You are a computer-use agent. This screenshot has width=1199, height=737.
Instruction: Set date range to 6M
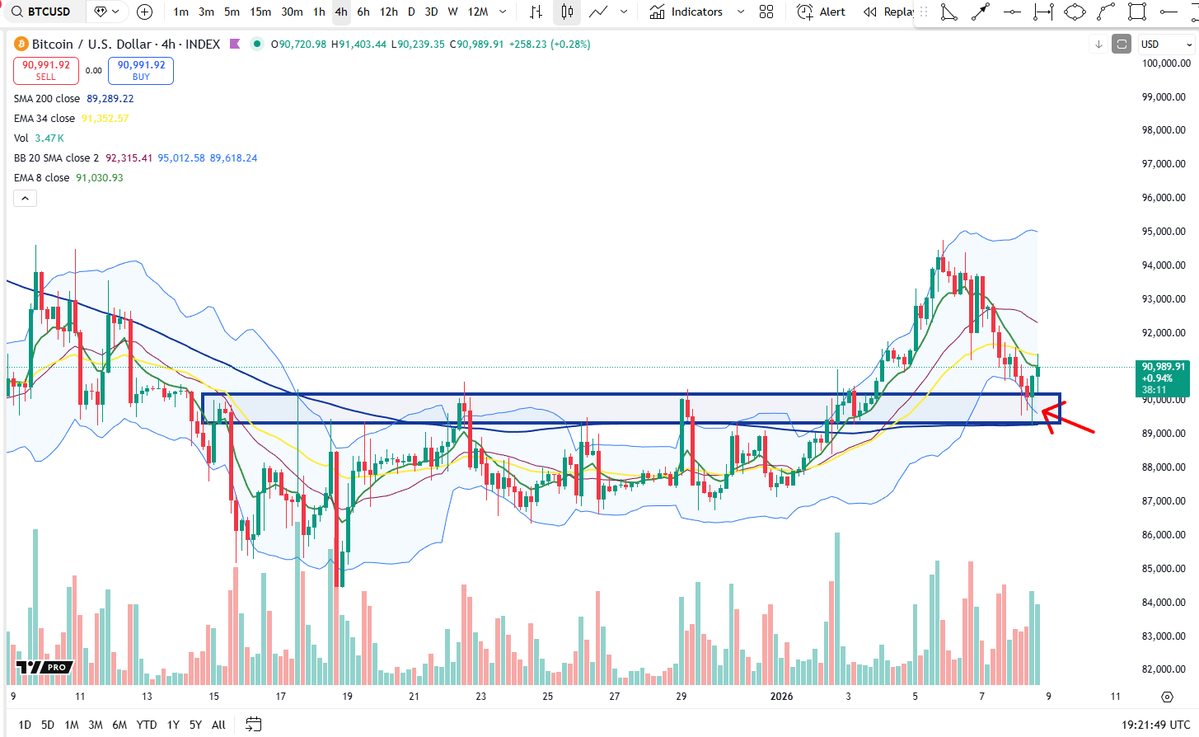(119, 724)
